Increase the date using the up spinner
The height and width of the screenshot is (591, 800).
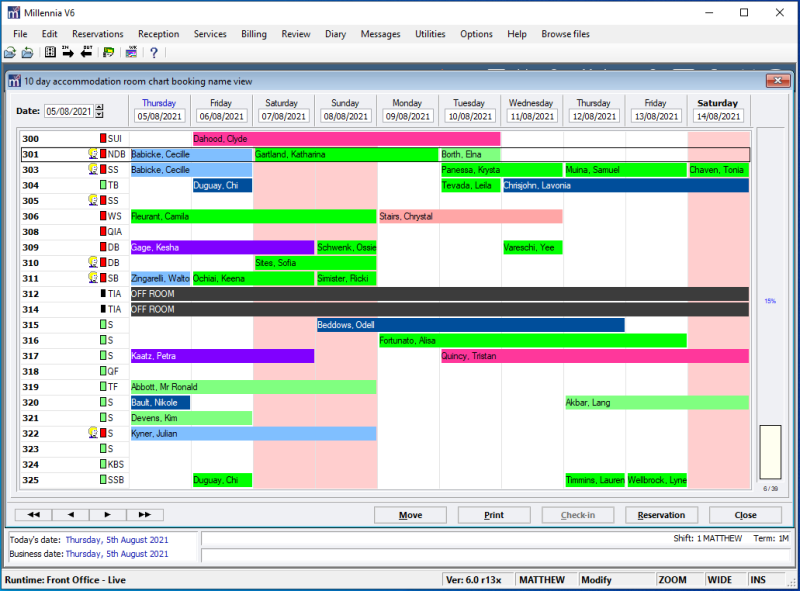99,107
